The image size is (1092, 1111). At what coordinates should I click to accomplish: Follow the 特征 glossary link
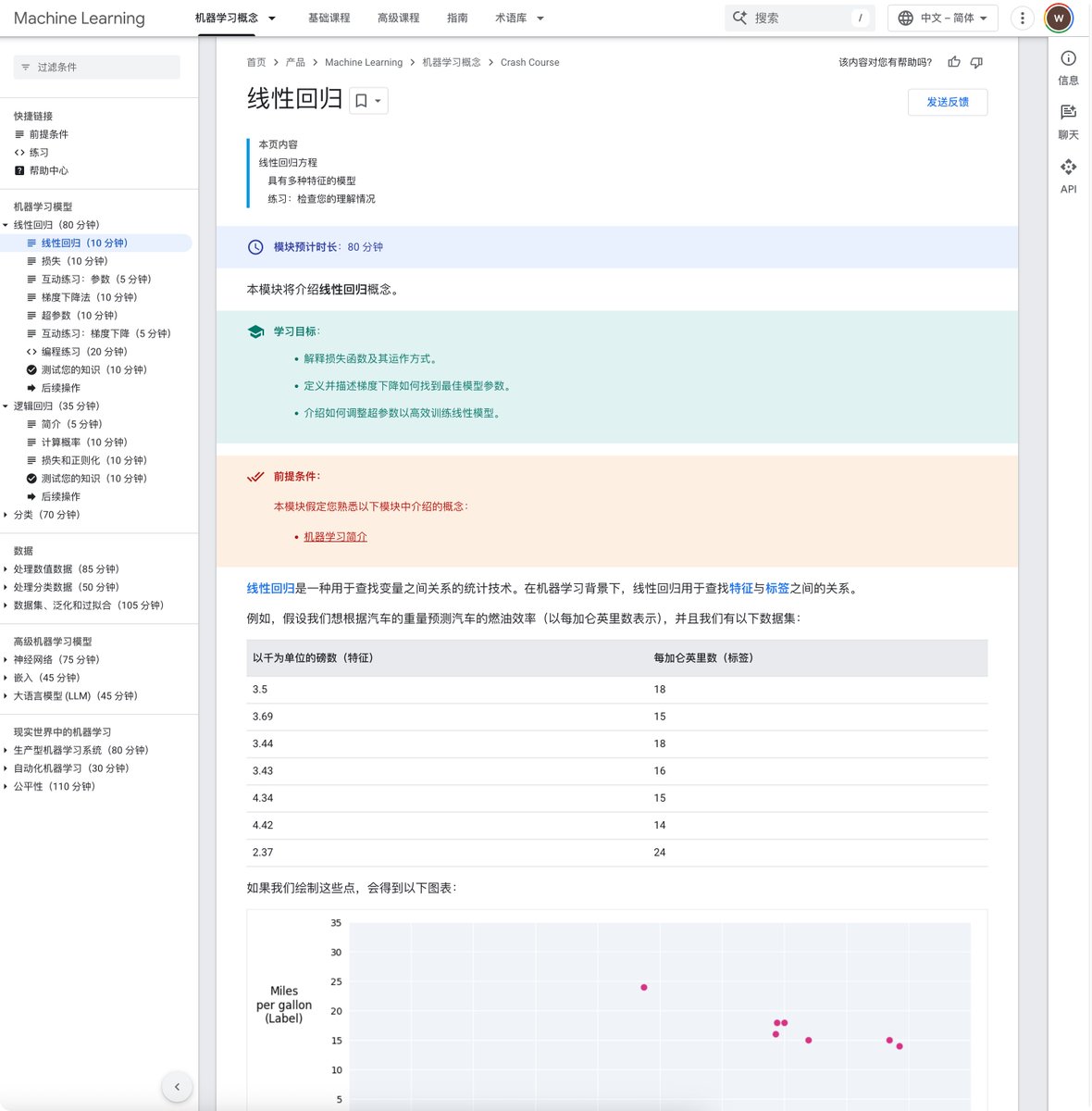coord(741,588)
